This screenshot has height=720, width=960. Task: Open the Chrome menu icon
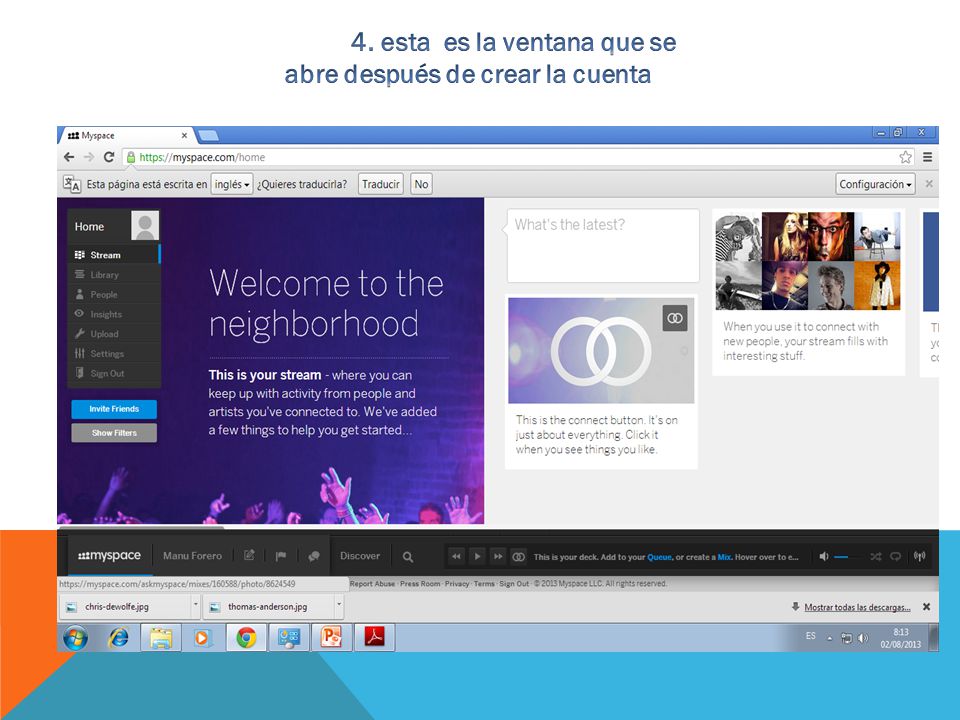pyautogui.click(x=928, y=157)
